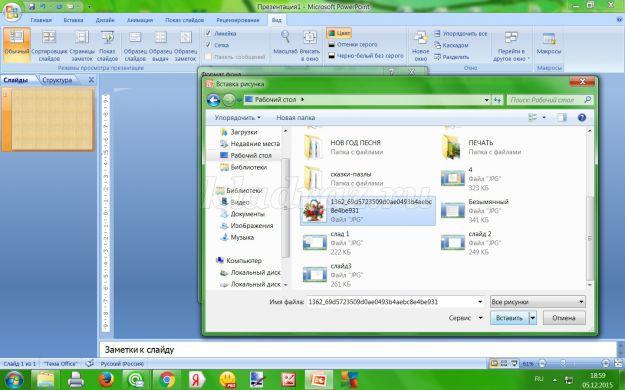
Task: Toggle the Сетка checkbox
Action: (208, 45)
